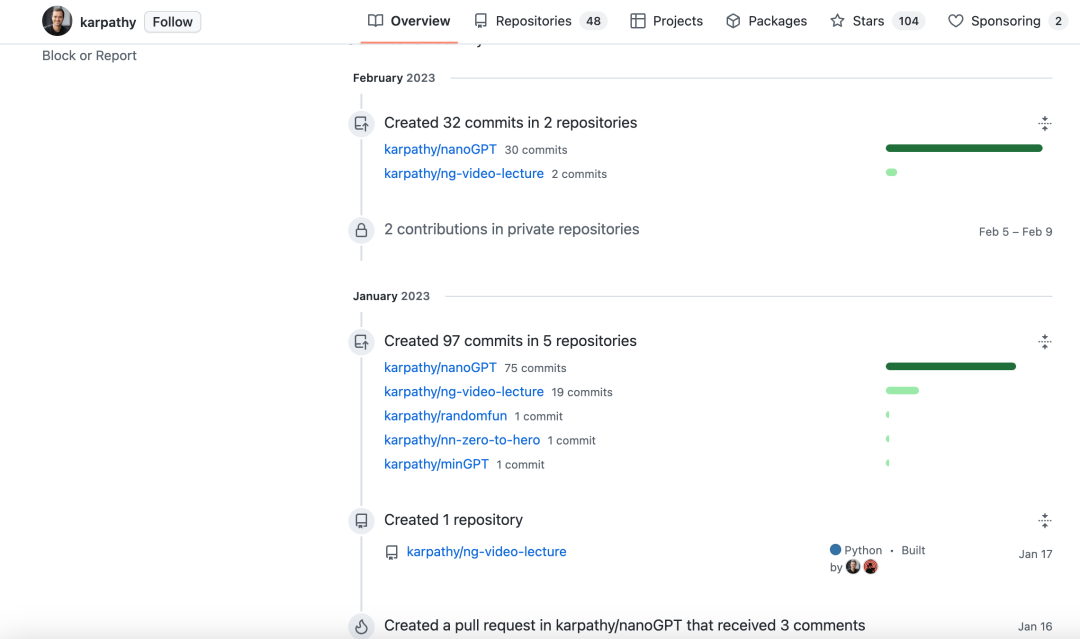Open the Packages tab
The width and height of the screenshot is (1080, 639).
coord(766,21)
